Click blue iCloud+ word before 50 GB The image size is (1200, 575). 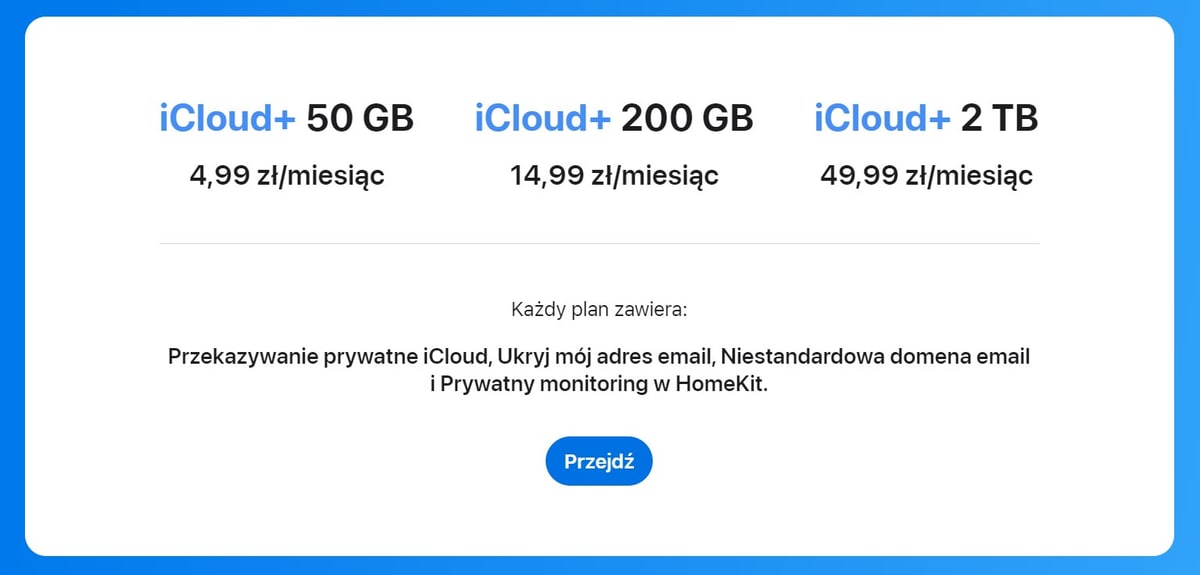(x=228, y=119)
